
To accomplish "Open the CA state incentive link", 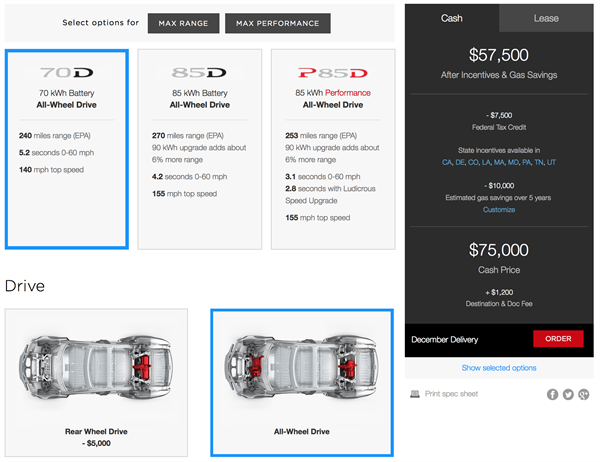I will click(447, 162).
